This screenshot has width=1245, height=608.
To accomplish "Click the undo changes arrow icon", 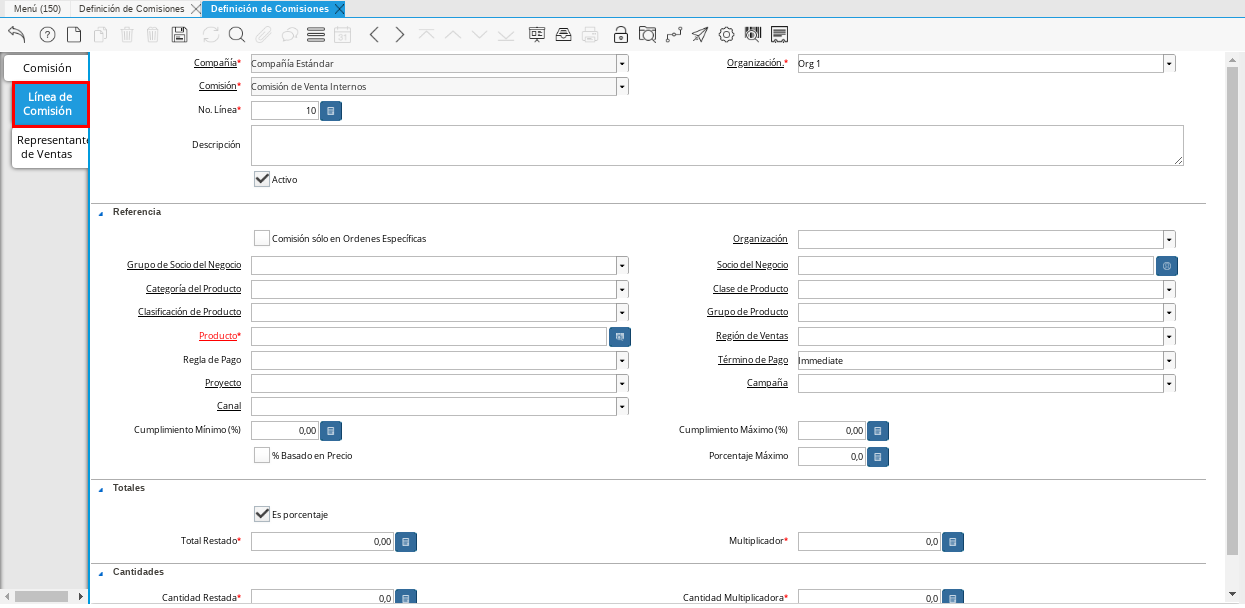I will 17,35.
